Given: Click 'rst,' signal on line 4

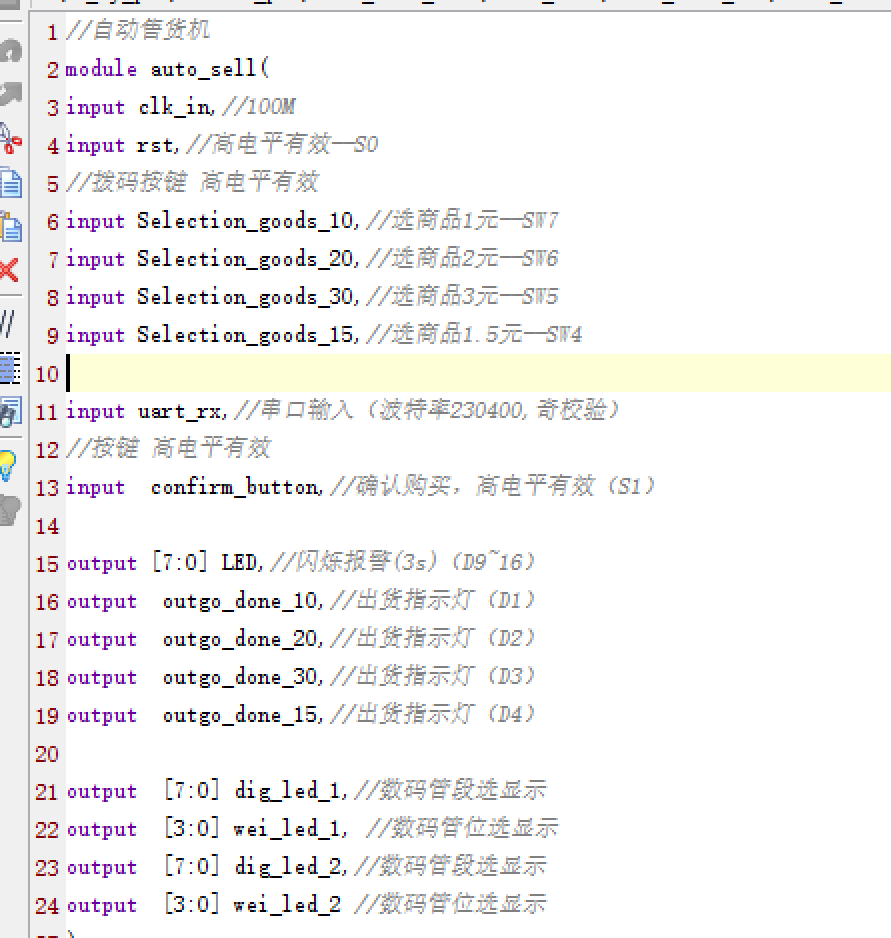Looking at the screenshot, I should [158, 145].
